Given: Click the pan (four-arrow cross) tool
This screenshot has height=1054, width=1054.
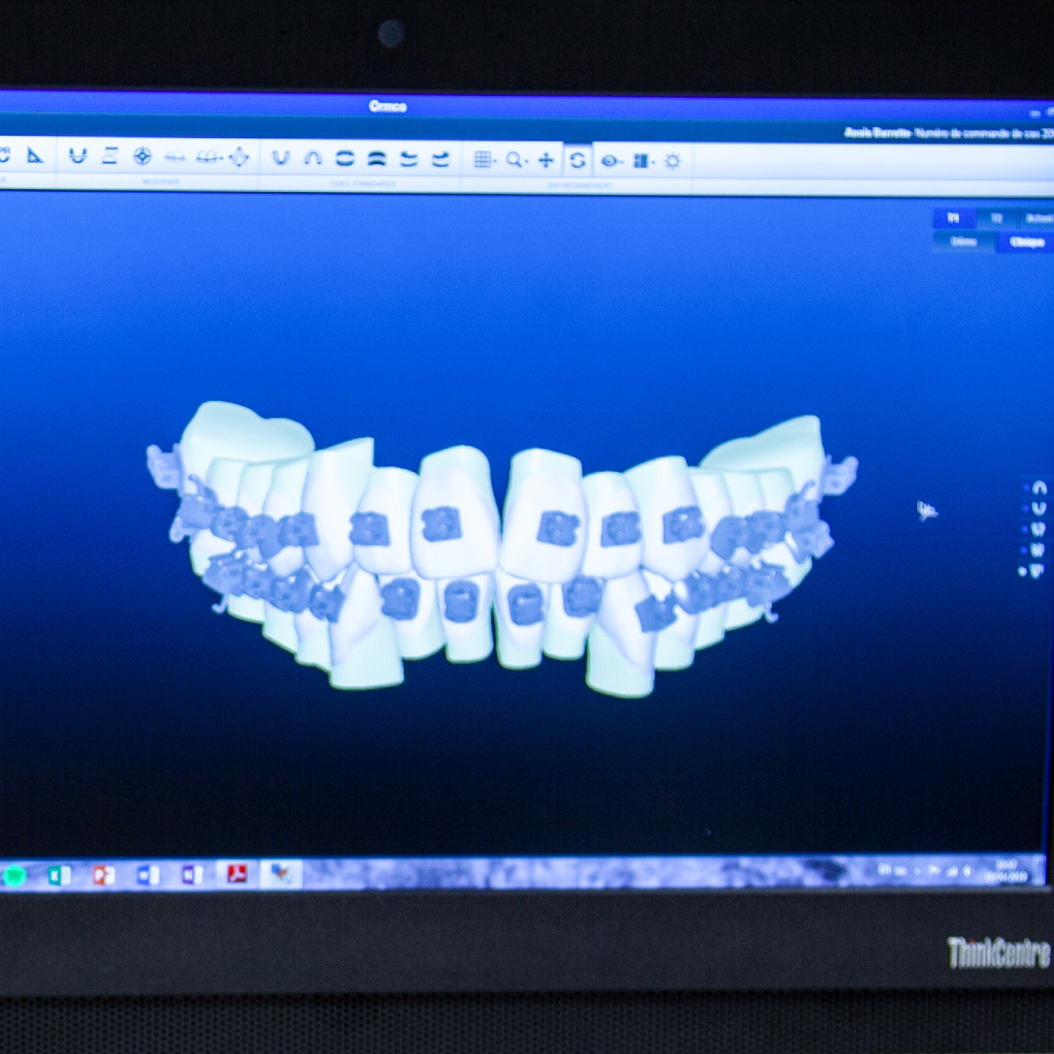Looking at the screenshot, I should click(546, 160).
